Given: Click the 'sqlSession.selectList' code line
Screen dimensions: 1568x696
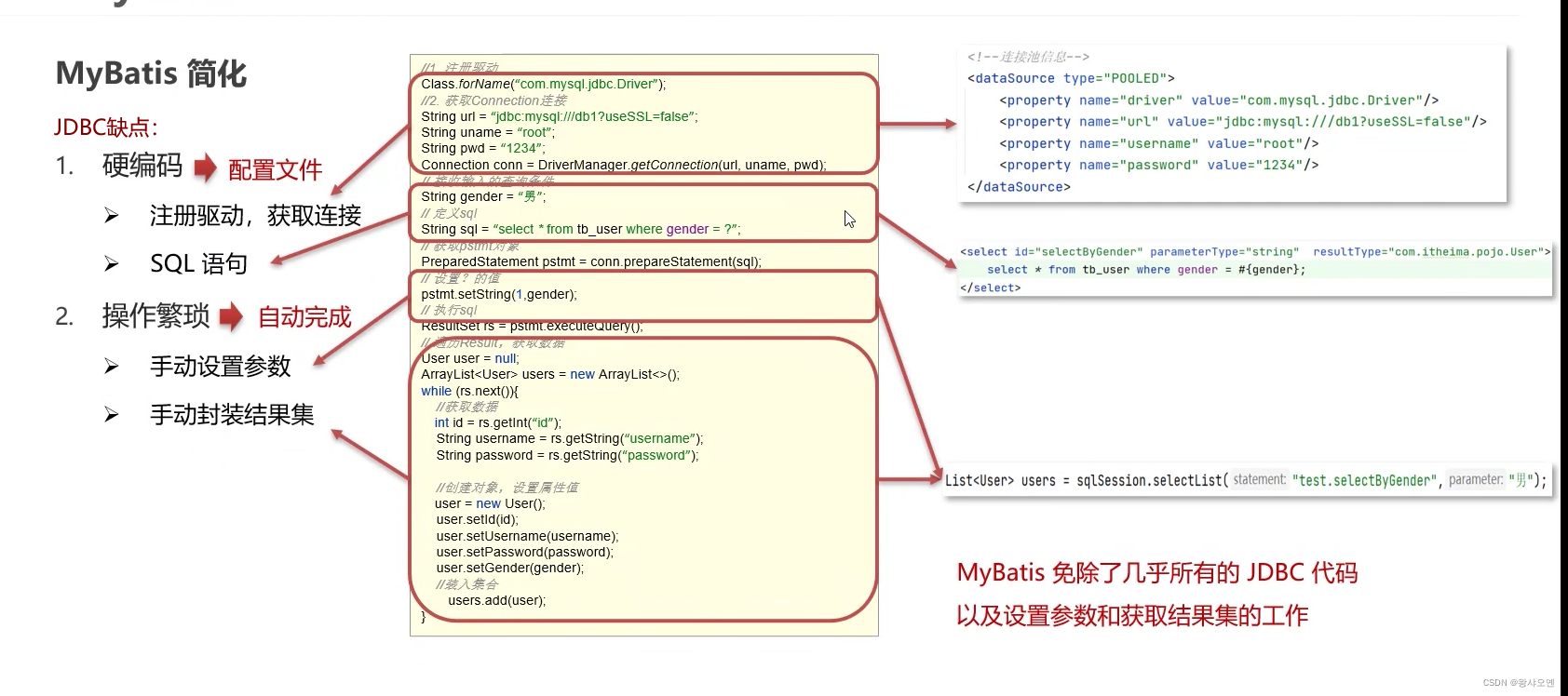Looking at the screenshot, I should tap(1246, 480).
